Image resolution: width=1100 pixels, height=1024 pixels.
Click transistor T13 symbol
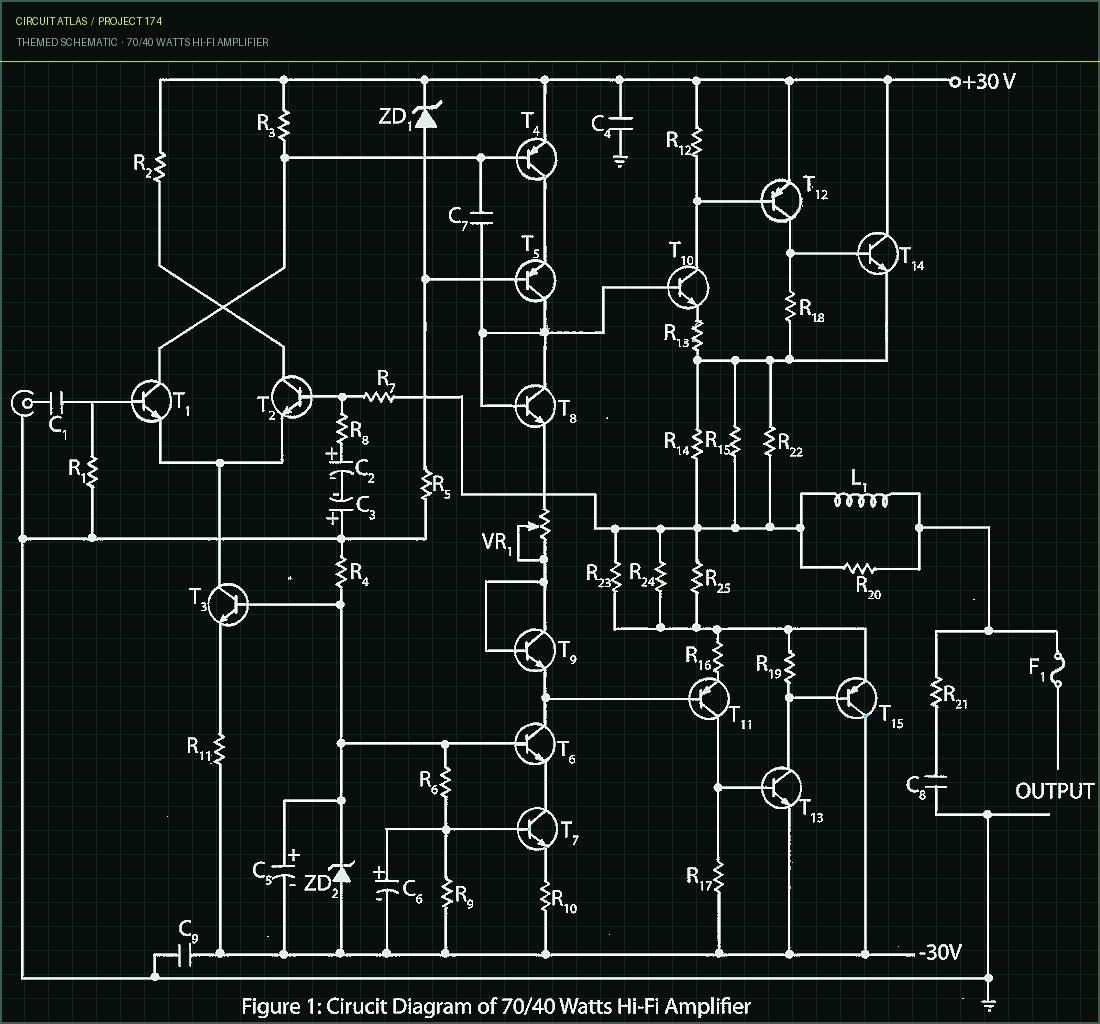pyautogui.click(x=781, y=788)
